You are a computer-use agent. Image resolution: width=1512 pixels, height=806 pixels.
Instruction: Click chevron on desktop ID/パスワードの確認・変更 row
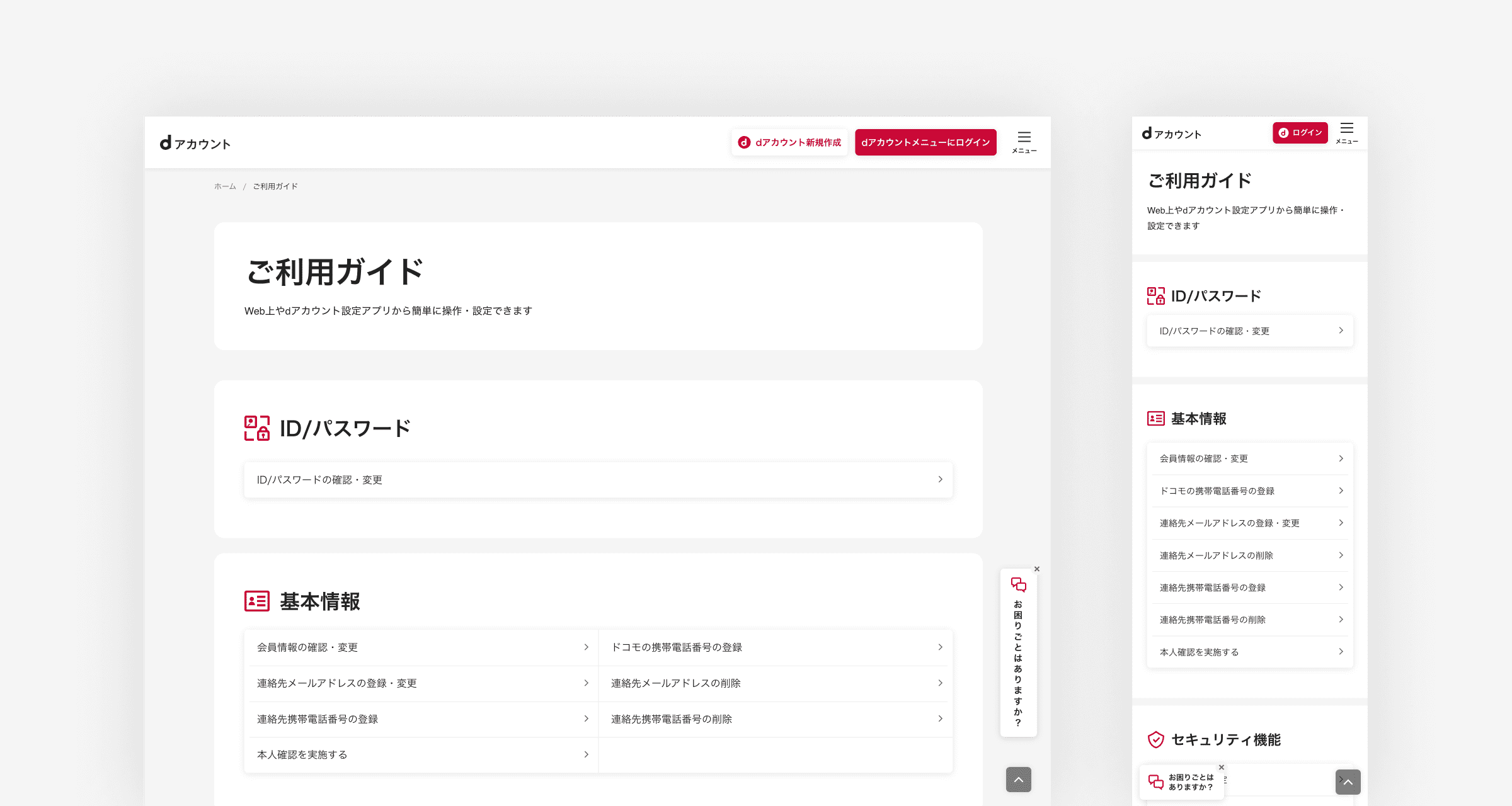(940, 479)
